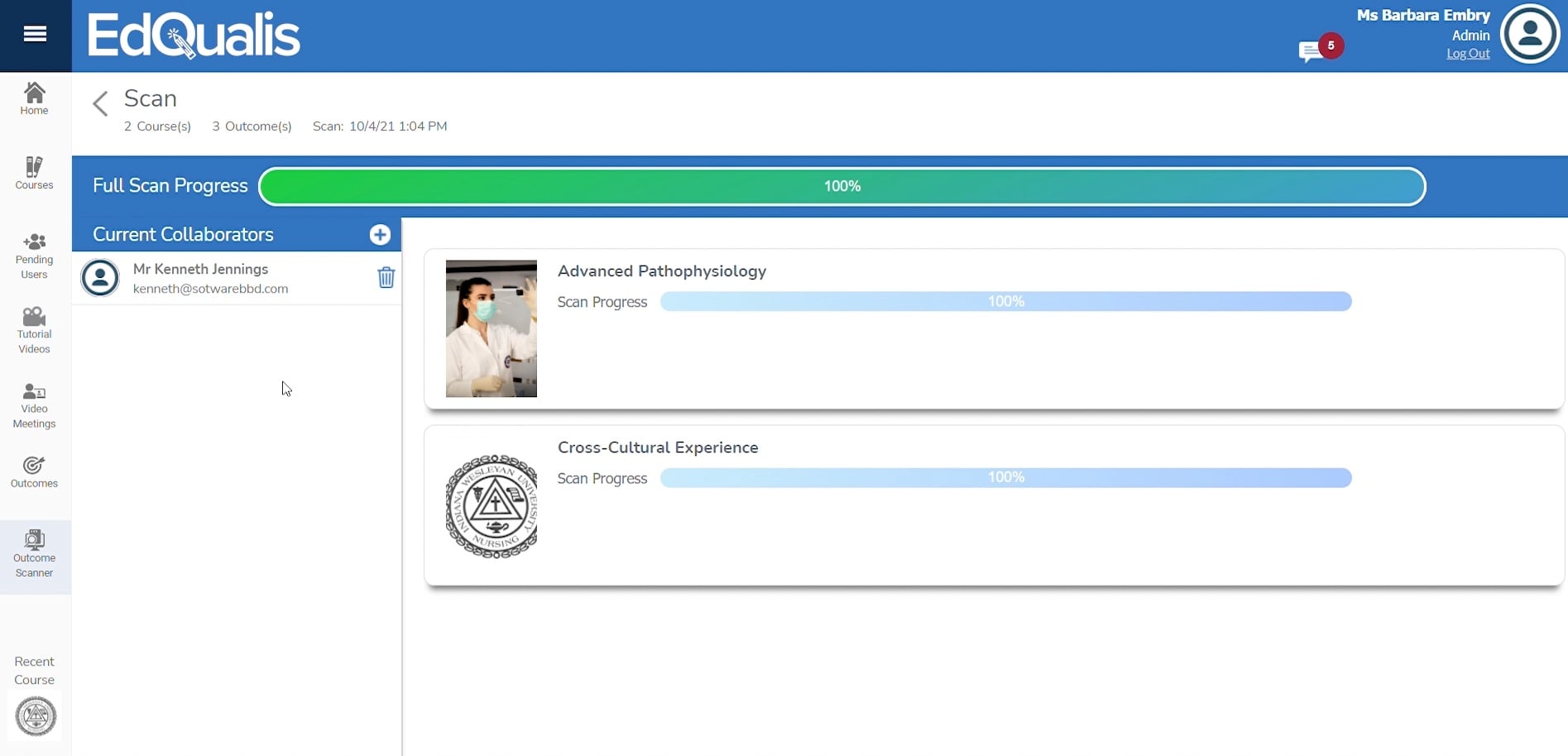The height and width of the screenshot is (756, 1568).
Task: Open Video Meetings in sidebar
Action: pos(35,405)
